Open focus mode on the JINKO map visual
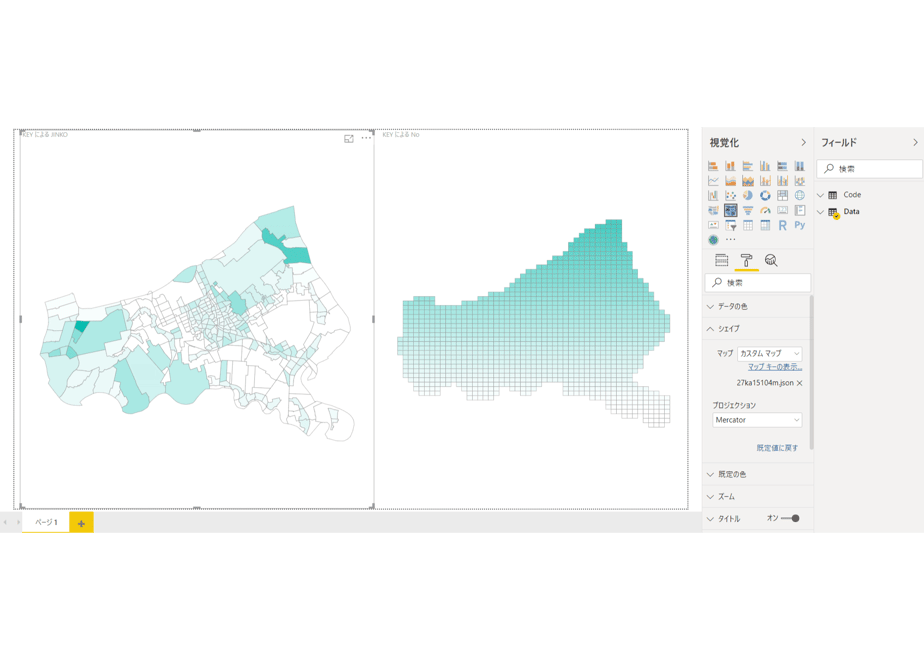This screenshot has width=924, height=660. point(349,138)
